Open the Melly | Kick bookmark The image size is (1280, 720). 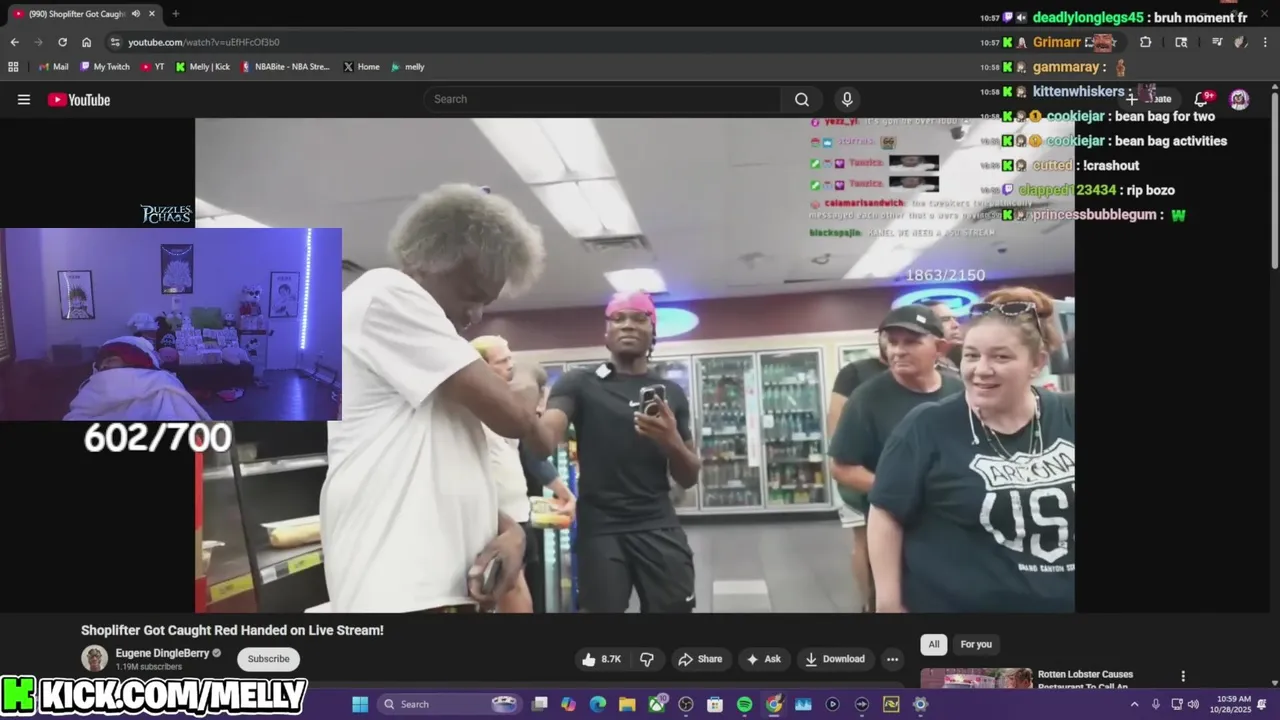point(202,67)
